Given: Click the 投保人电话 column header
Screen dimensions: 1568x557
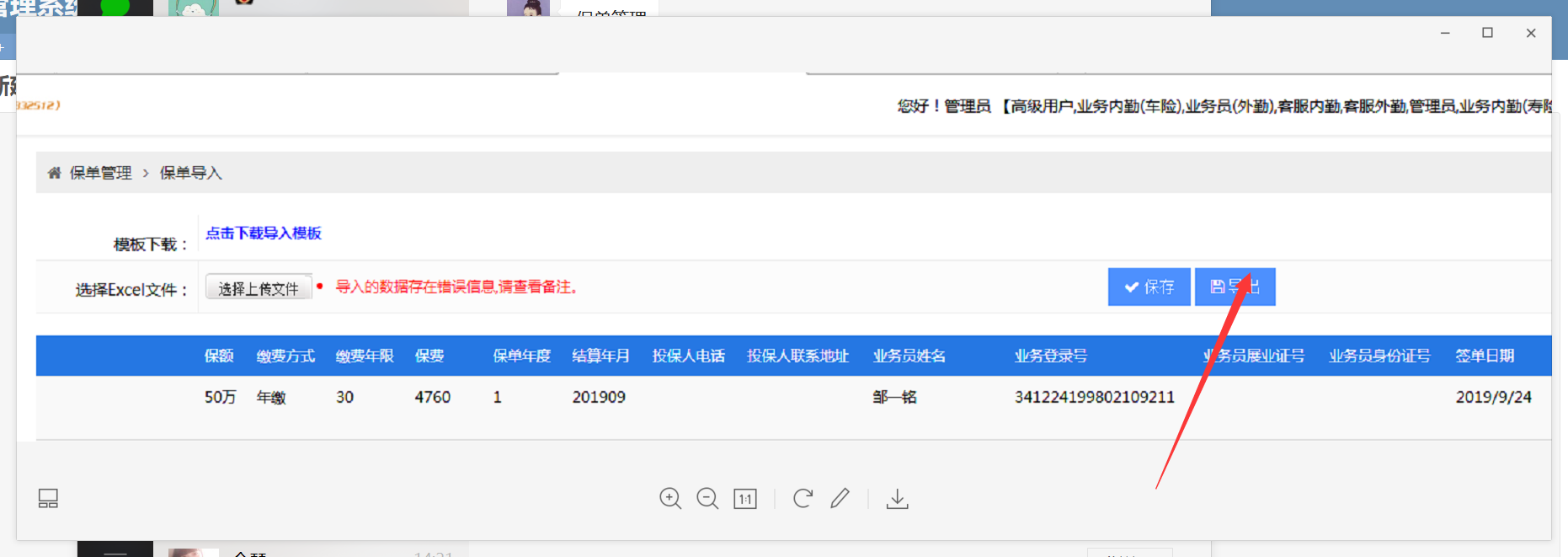Looking at the screenshot, I should point(689,356).
